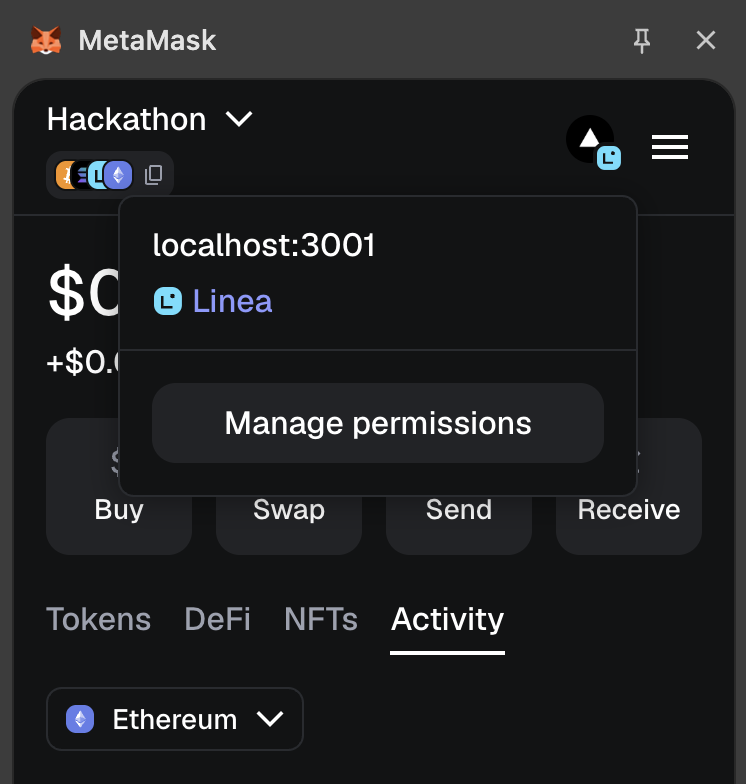The height and width of the screenshot is (784, 746).
Task: Click the chevron next to Hackathon
Action: coord(239,120)
